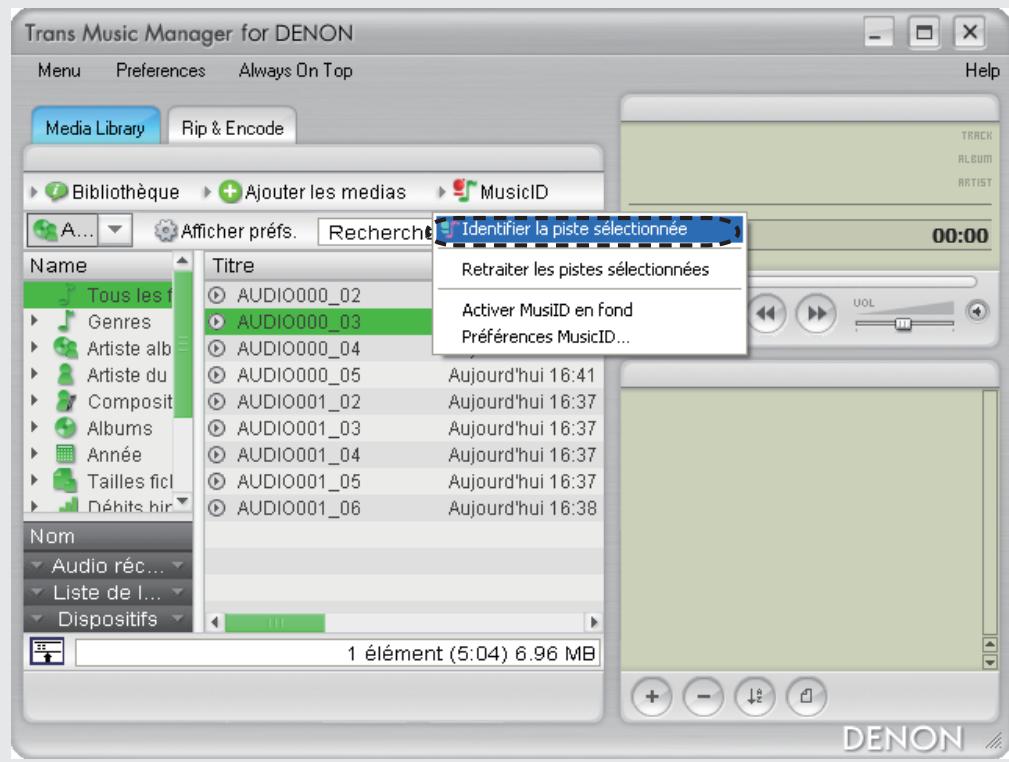Click the Tailles ficl file size icon

[x=65, y=481]
